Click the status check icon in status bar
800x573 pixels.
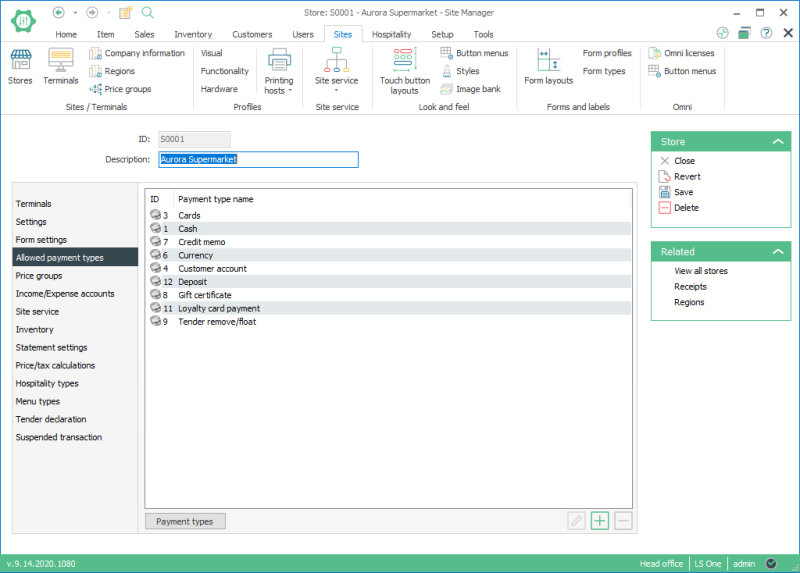pyautogui.click(x=771, y=563)
